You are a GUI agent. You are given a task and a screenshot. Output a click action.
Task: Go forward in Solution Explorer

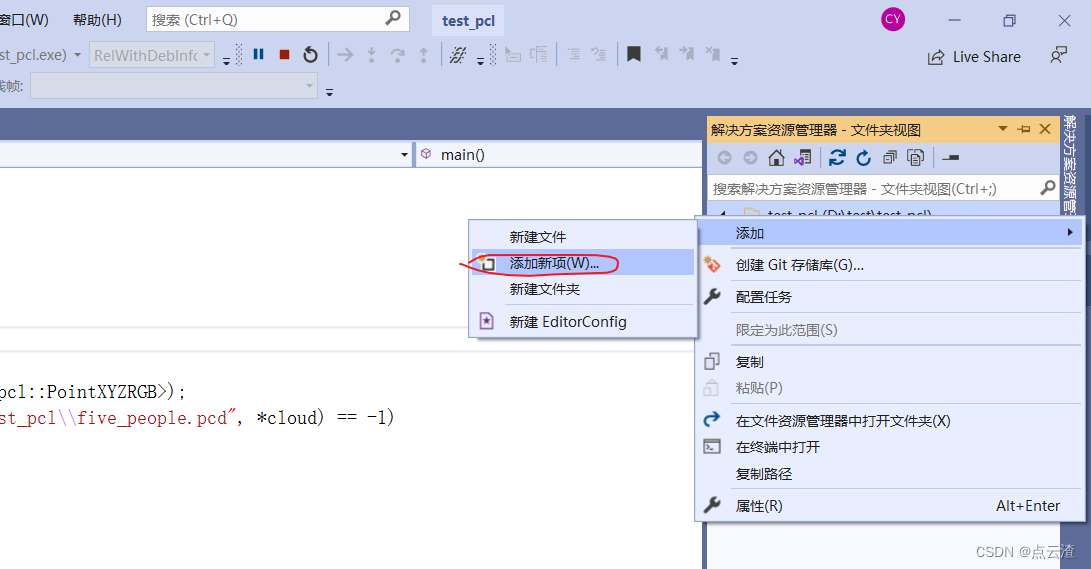(x=750, y=158)
